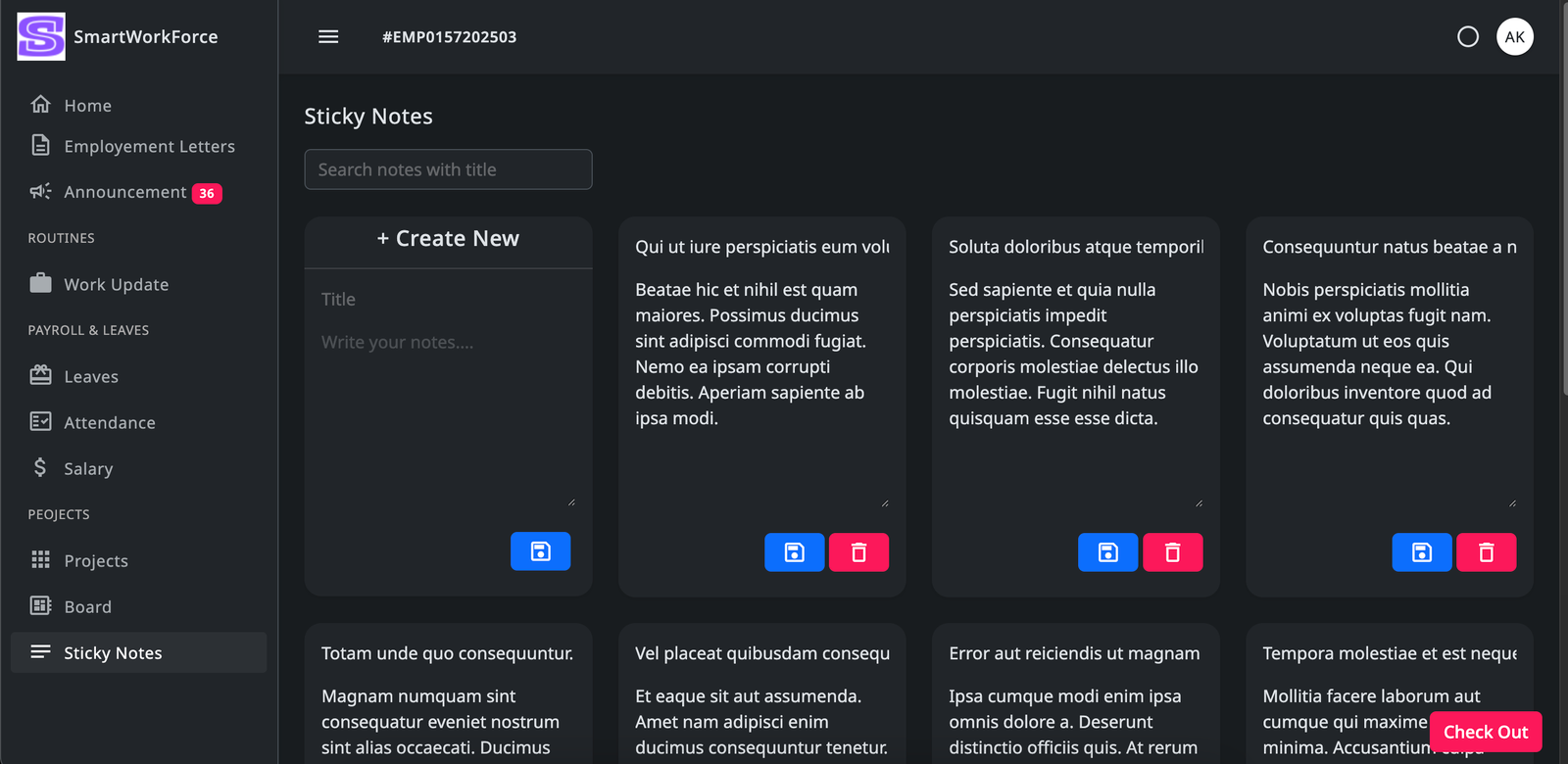Open the AK user avatar menu
Screen dimensions: 1568x764
pyautogui.click(x=1514, y=37)
